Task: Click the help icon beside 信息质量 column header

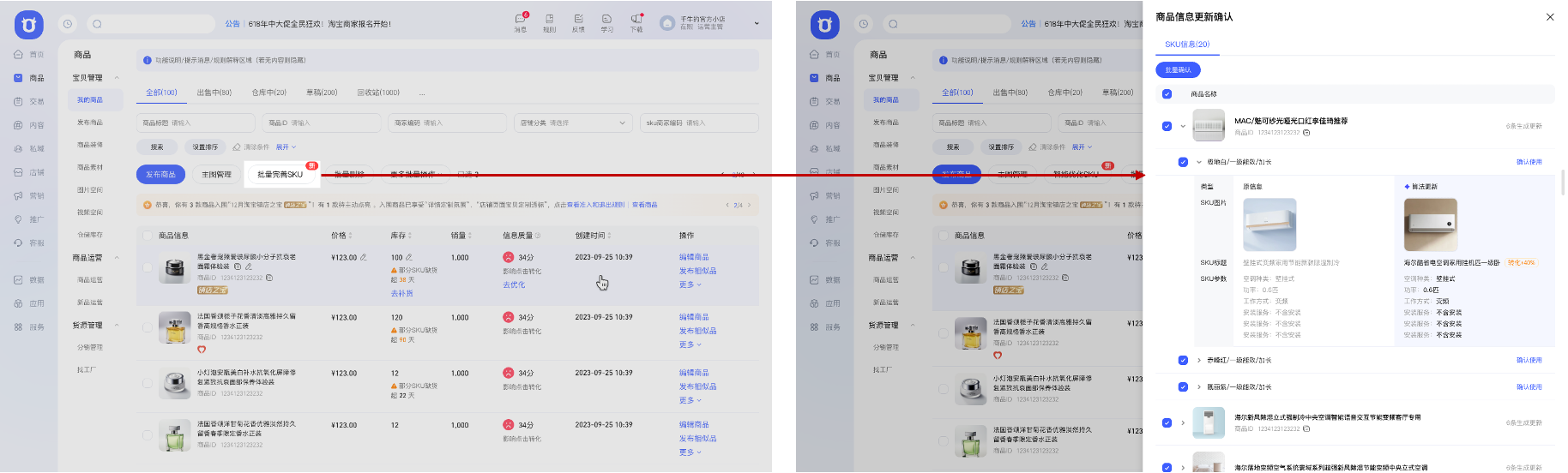Action: click(540, 236)
